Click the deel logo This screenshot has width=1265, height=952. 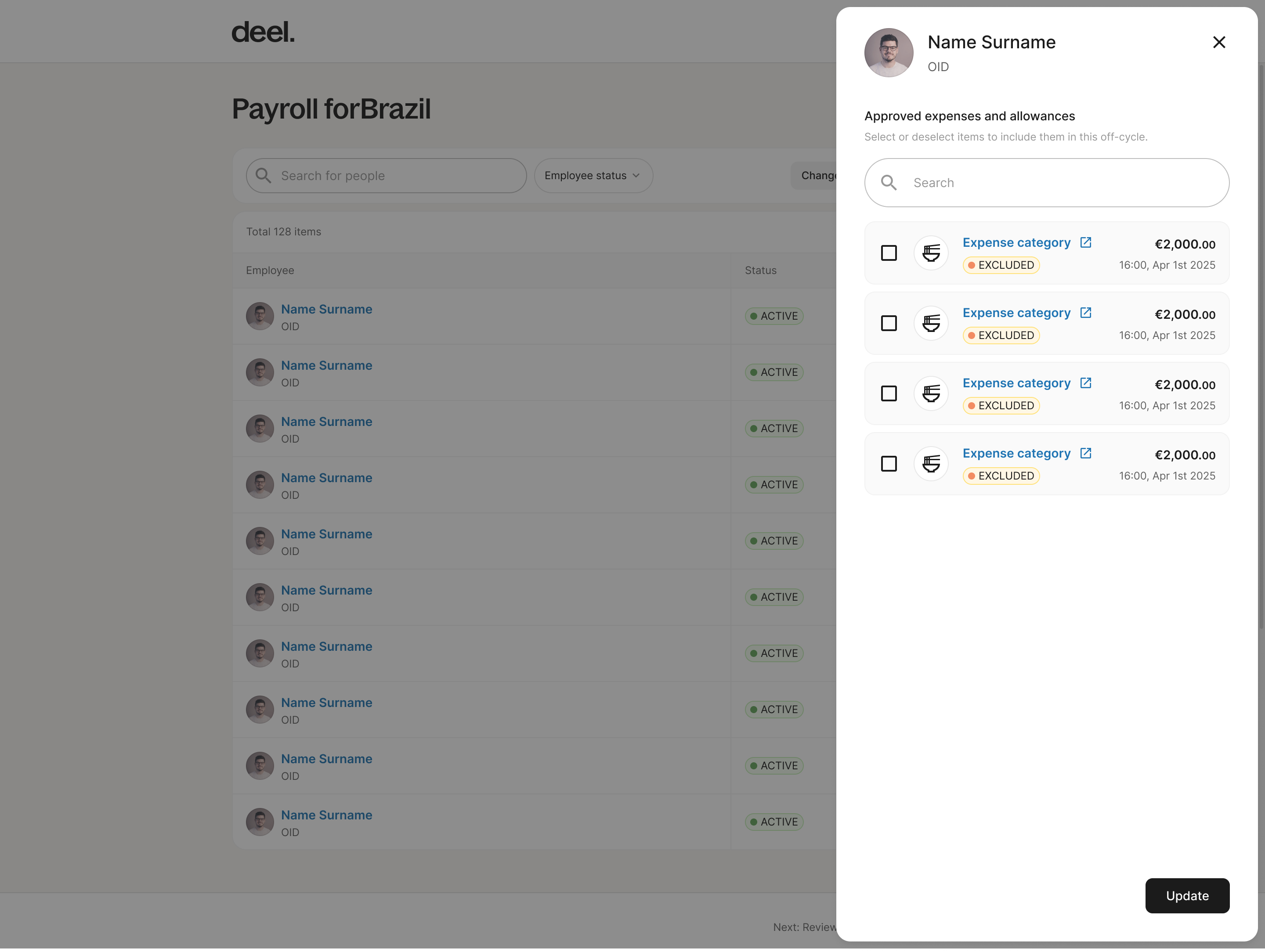pos(263,32)
